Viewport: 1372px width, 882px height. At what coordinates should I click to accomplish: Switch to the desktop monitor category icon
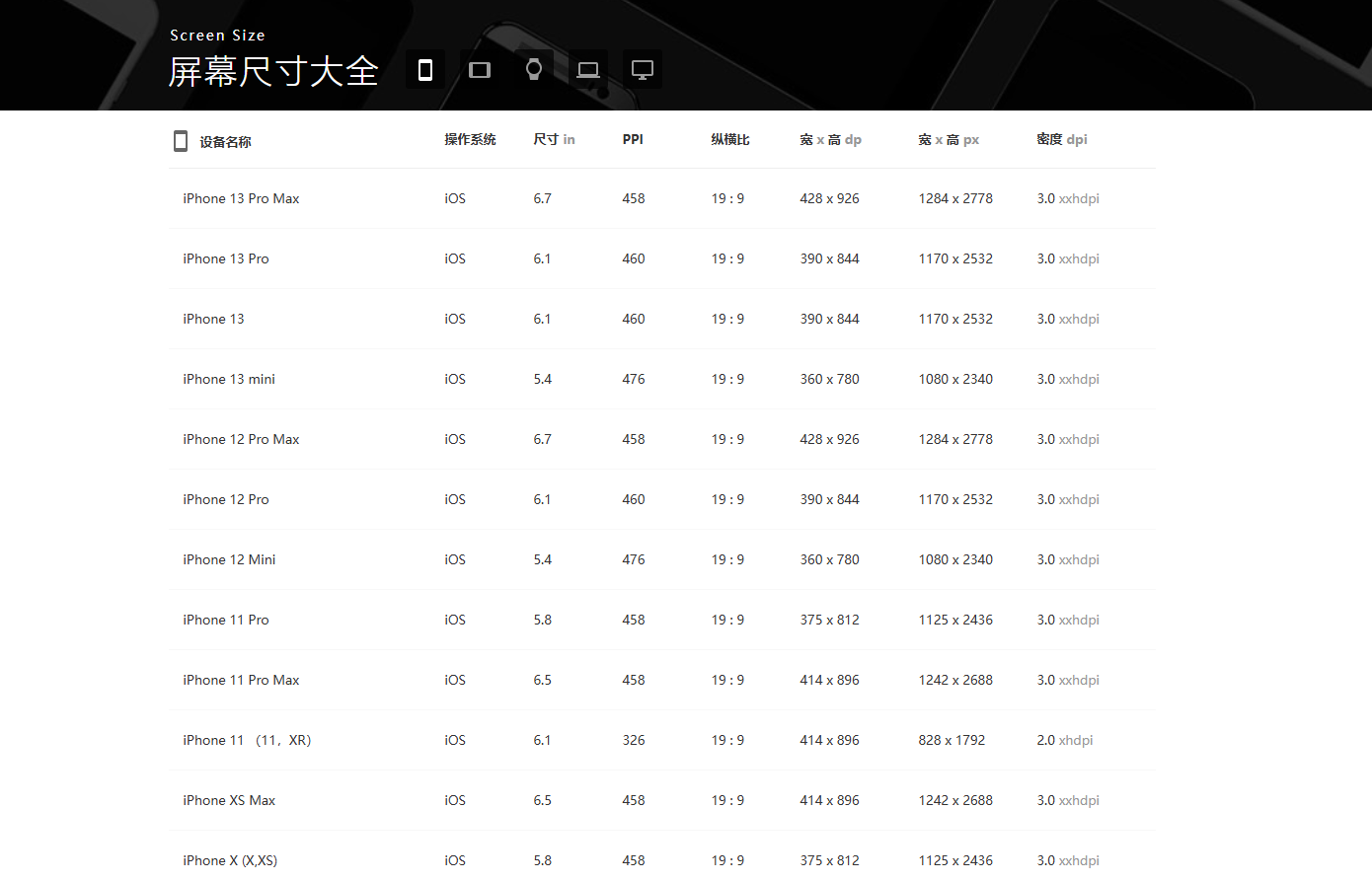(643, 70)
